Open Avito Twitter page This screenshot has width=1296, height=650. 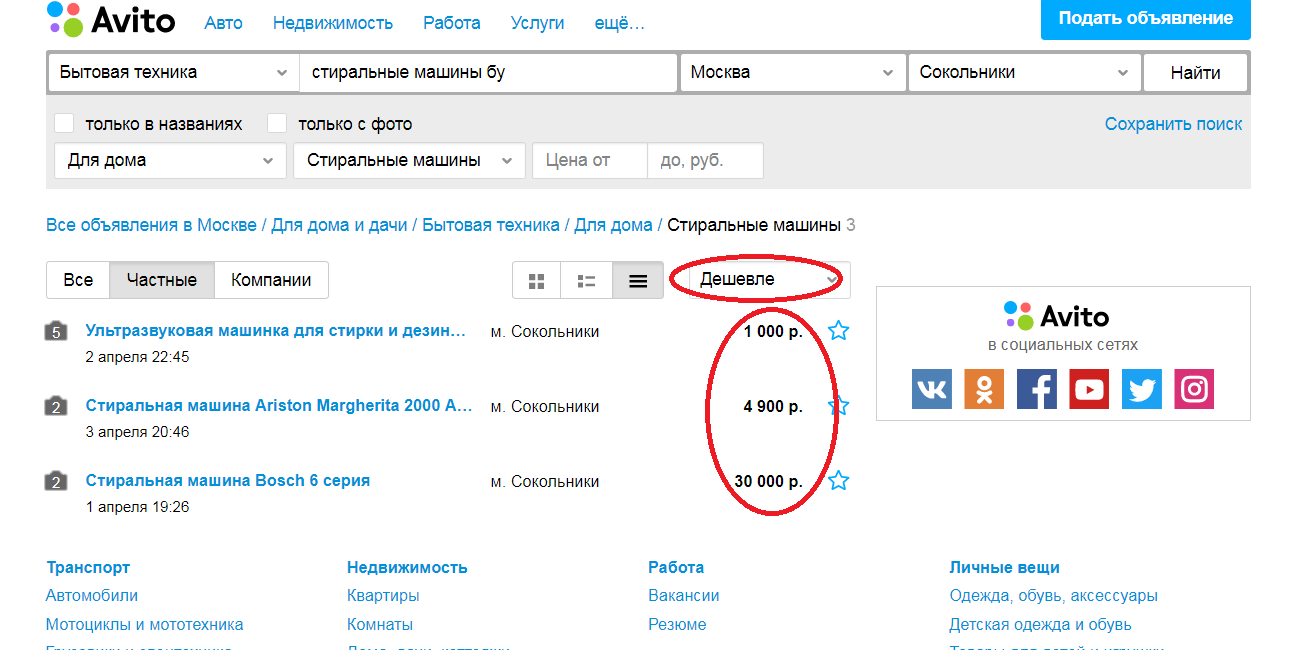[1142, 389]
